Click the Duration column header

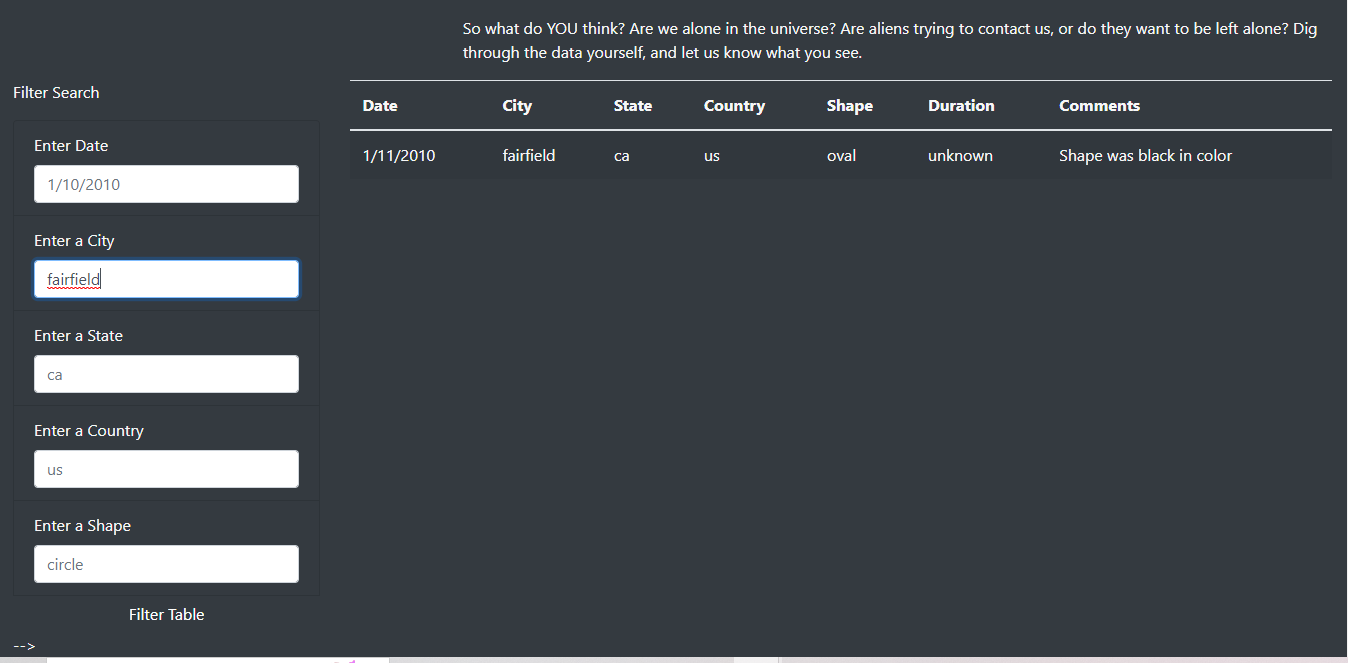(961, 106)
